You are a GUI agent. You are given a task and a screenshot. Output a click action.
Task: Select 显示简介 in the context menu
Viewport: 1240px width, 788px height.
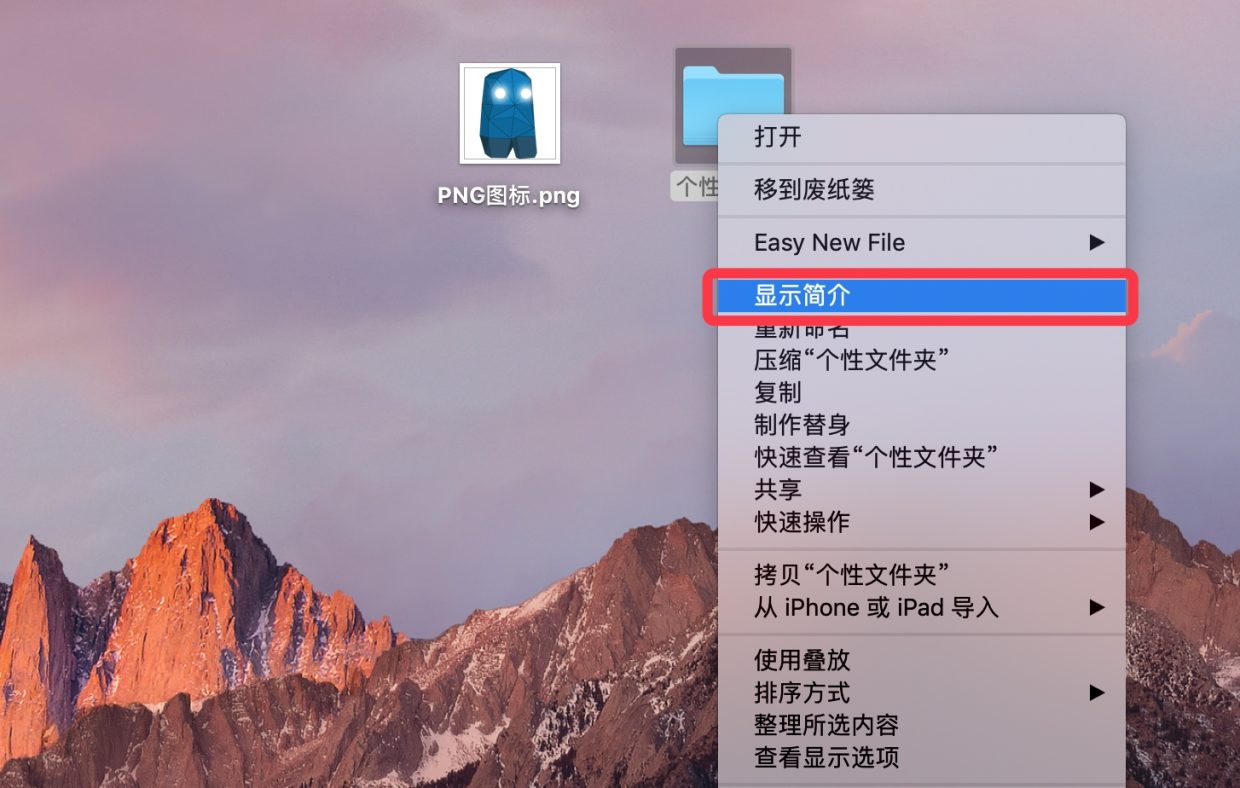click(921, 295)
